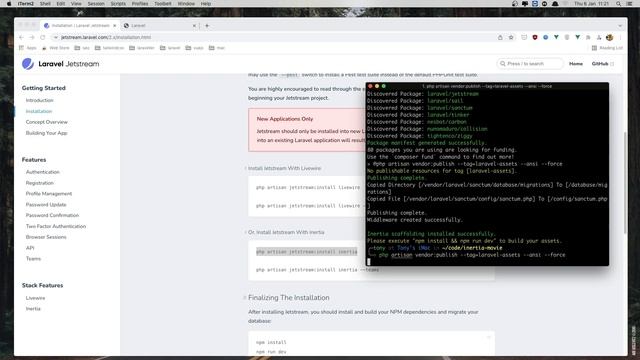Open a new browser tab
This screenshot has height=360, width=640.
tap(207, 25)
